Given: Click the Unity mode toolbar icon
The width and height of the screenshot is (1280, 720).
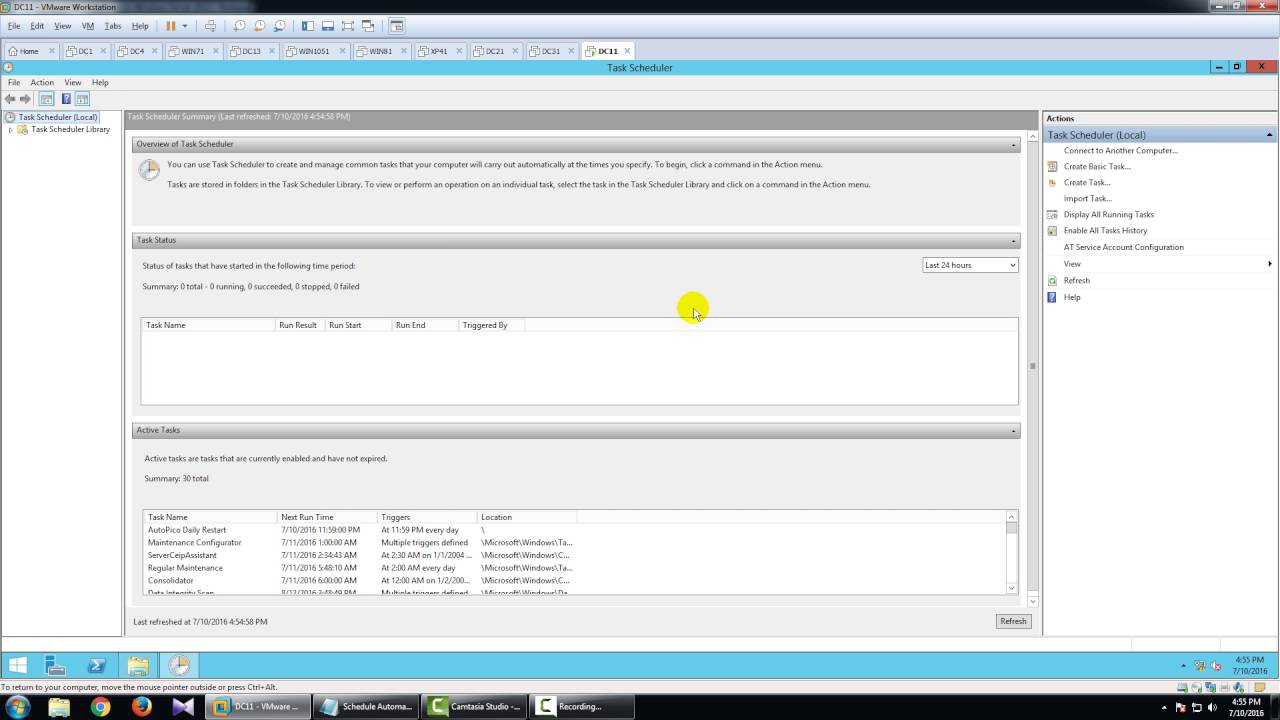Looking at the screenshot, I should coord(368,26).
